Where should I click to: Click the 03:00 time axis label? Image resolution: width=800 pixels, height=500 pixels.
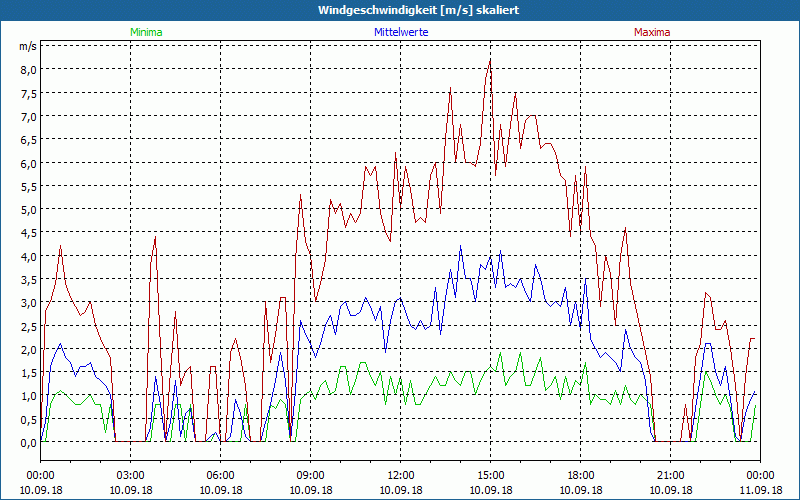[x=131, y=476]
